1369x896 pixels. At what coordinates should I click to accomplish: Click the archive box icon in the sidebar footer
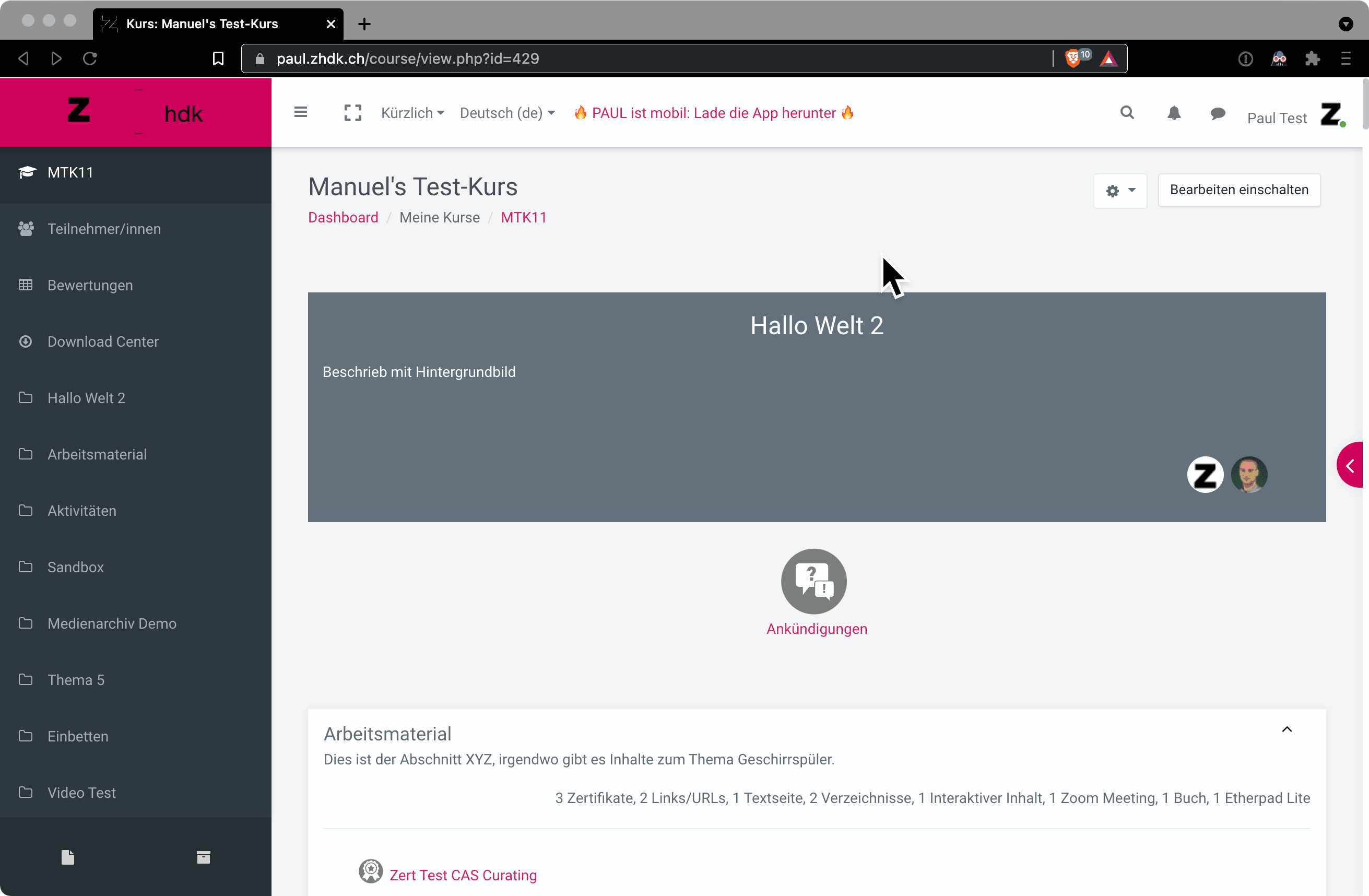(203, 857)
